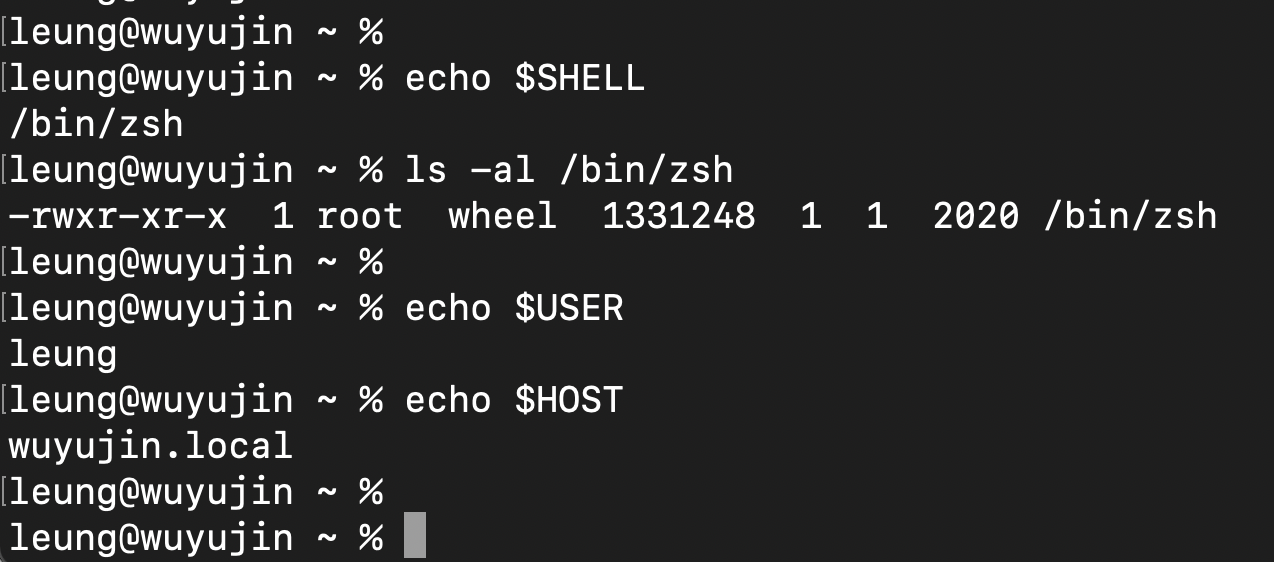This screenshot has height=562, width=1274.
Task: Click the $HOST variable name
Action: coord(569,400)
